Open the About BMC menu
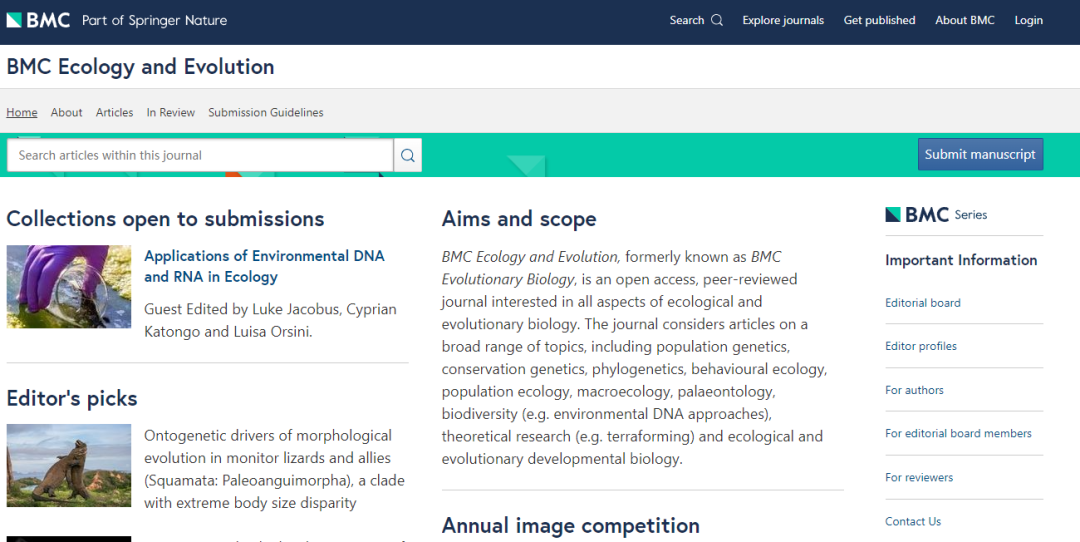Screen dimensions: 1080x542 [964, 20]
